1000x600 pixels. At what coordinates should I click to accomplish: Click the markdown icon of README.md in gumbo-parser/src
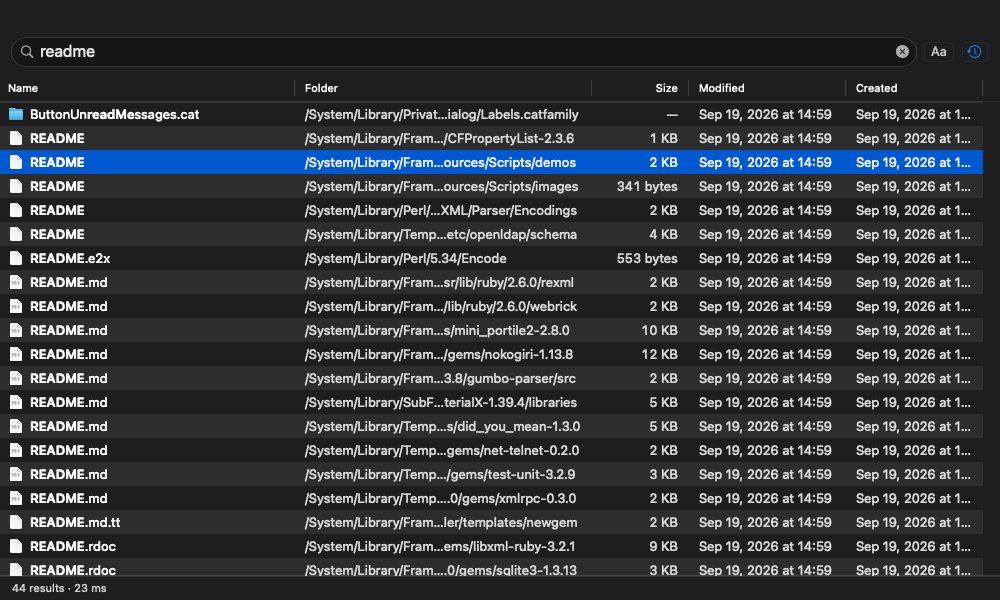pos(16,379)
